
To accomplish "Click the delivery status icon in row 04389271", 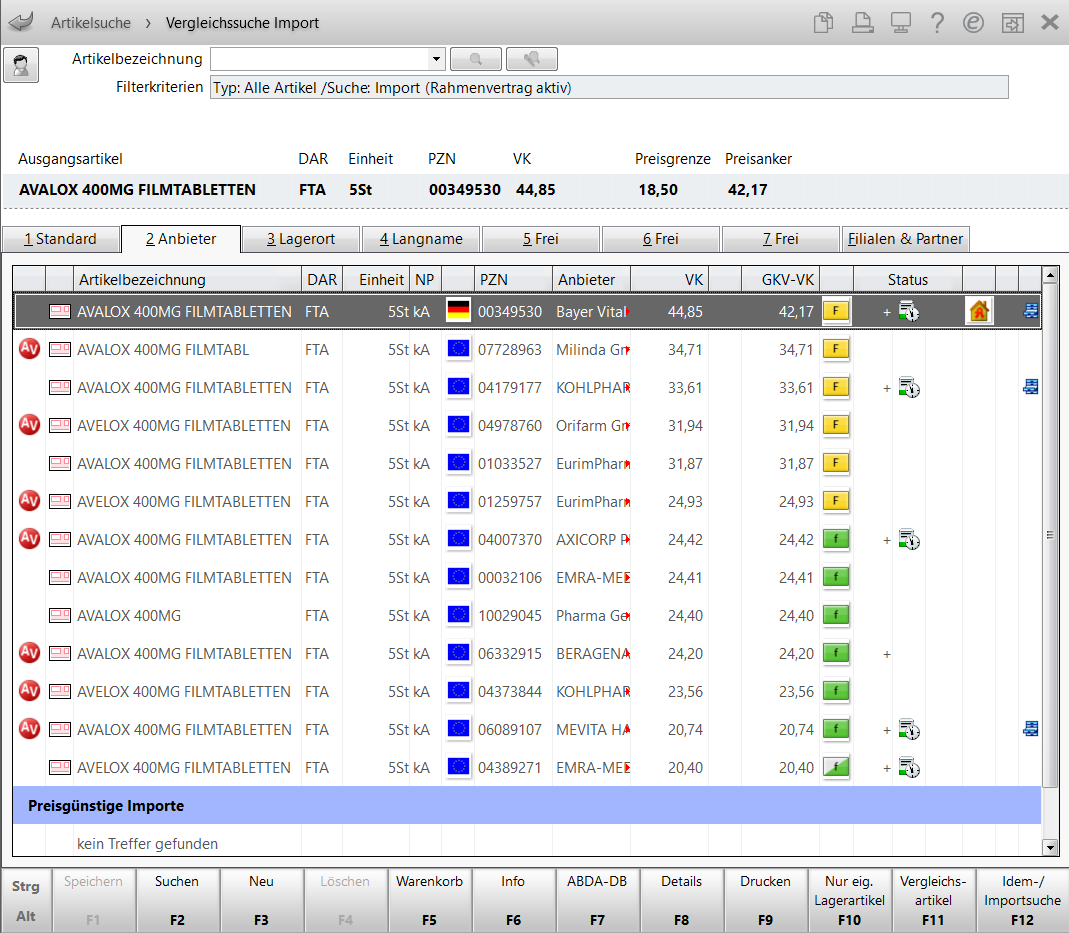I will [x=909, y=768].
